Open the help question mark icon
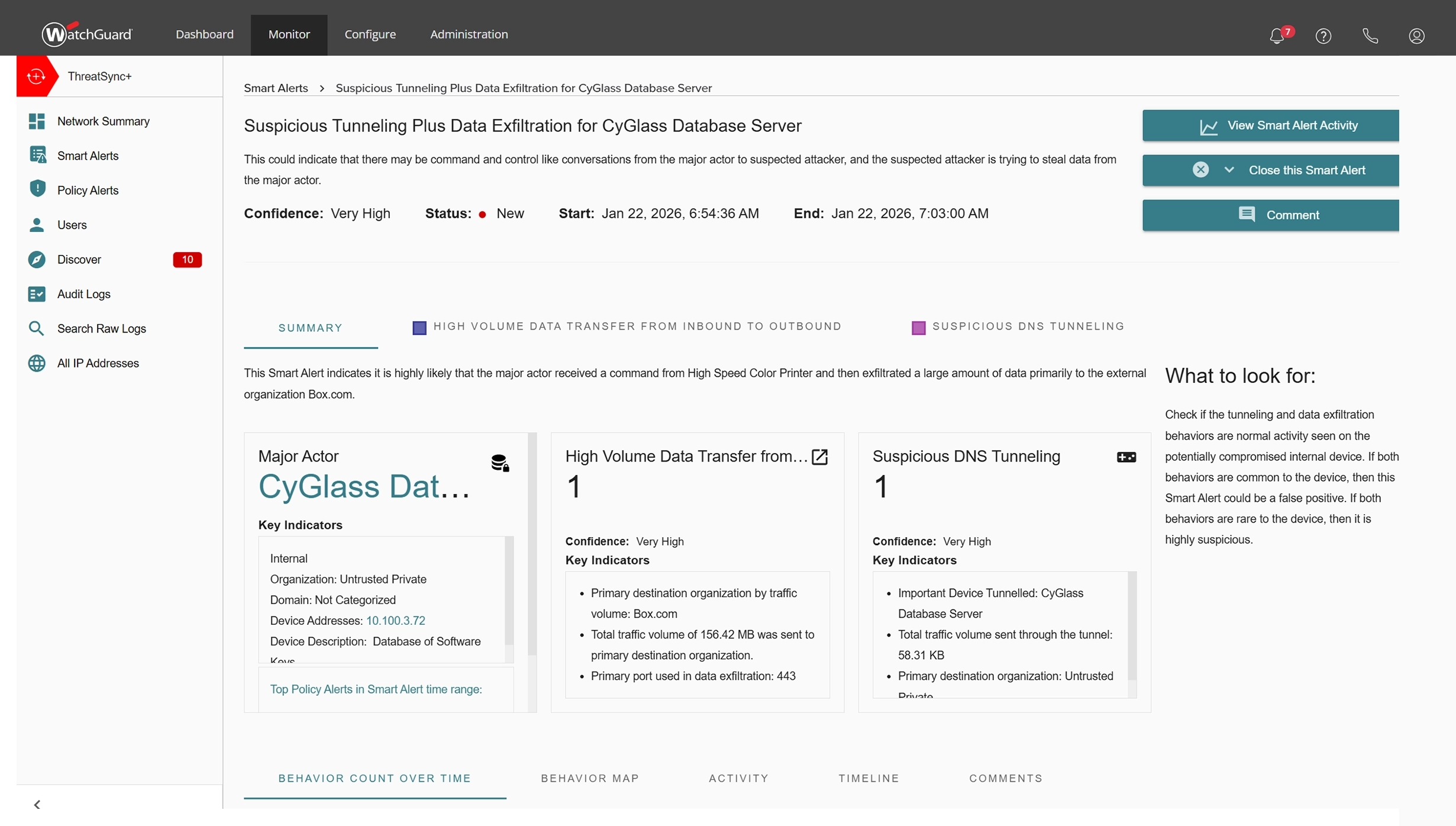Image resolution: width=1456 pixels, height=826 pixels. click(1323, 36)
